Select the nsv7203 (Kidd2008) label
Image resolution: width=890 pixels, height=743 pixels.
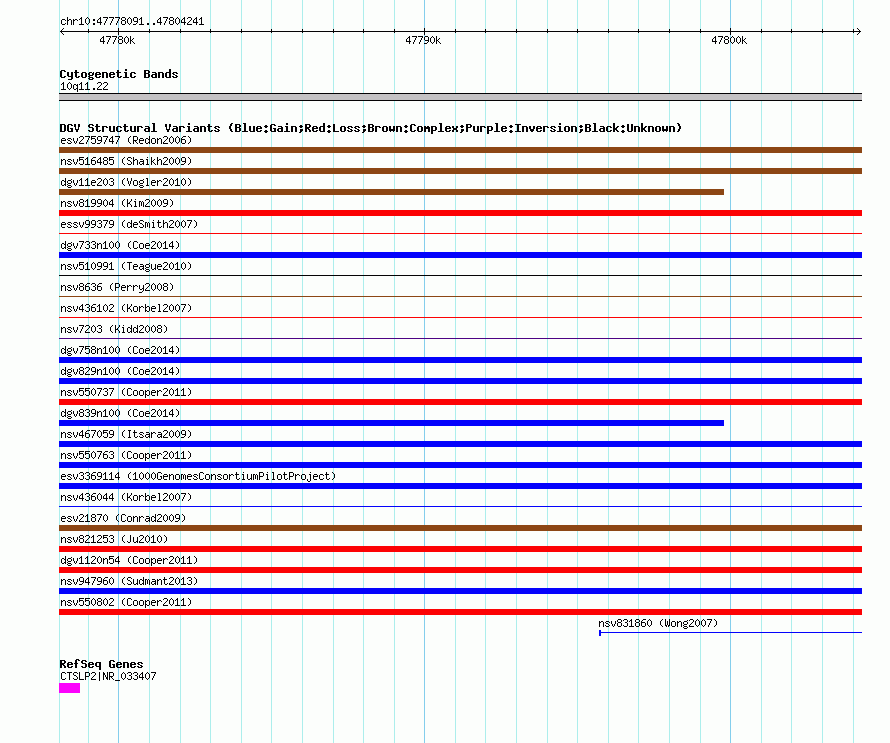point(114,329)
